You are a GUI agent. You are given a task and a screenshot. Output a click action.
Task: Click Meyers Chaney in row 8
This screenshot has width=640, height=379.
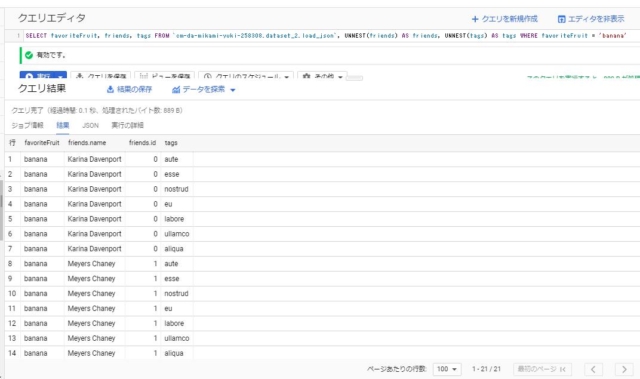[x=91, y=264]
